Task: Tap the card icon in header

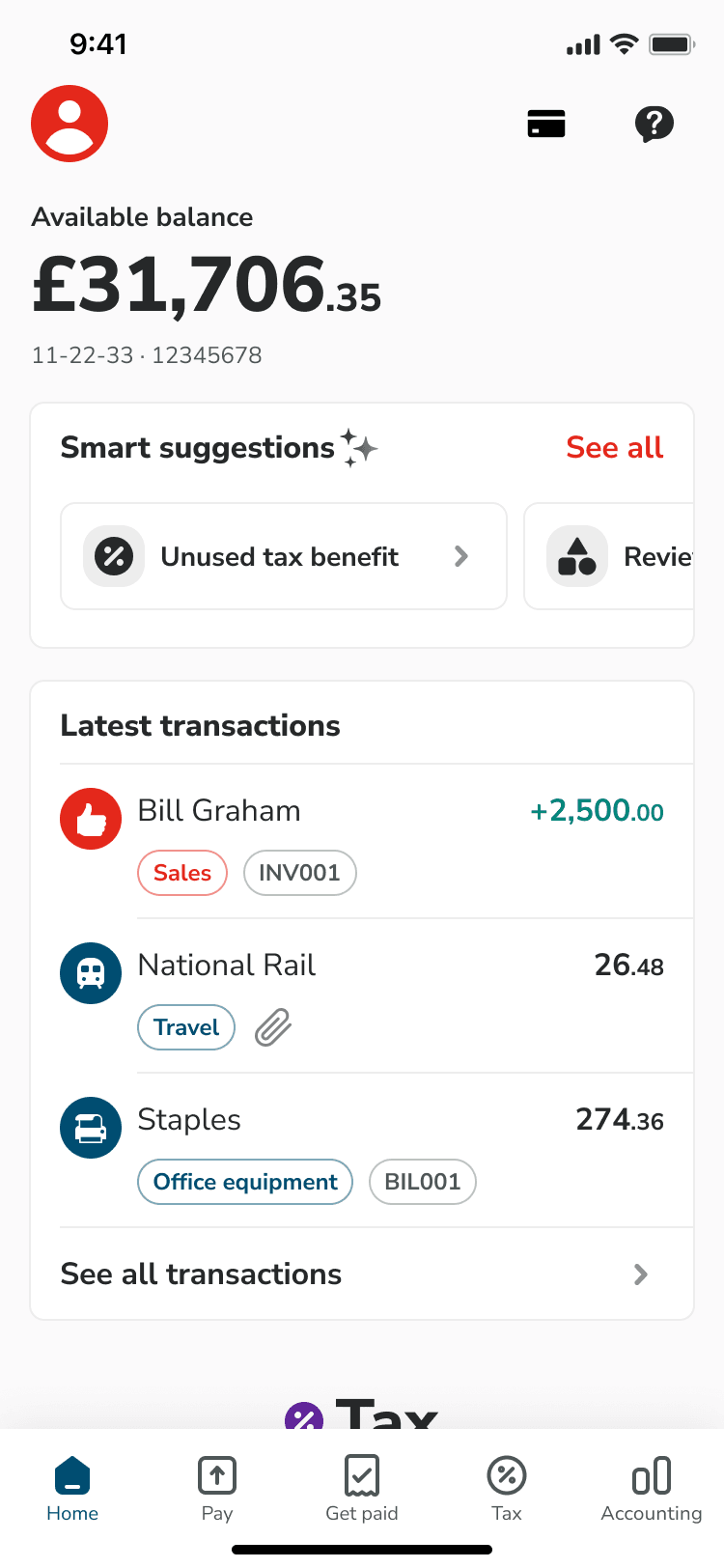Action: click(546, 124)
